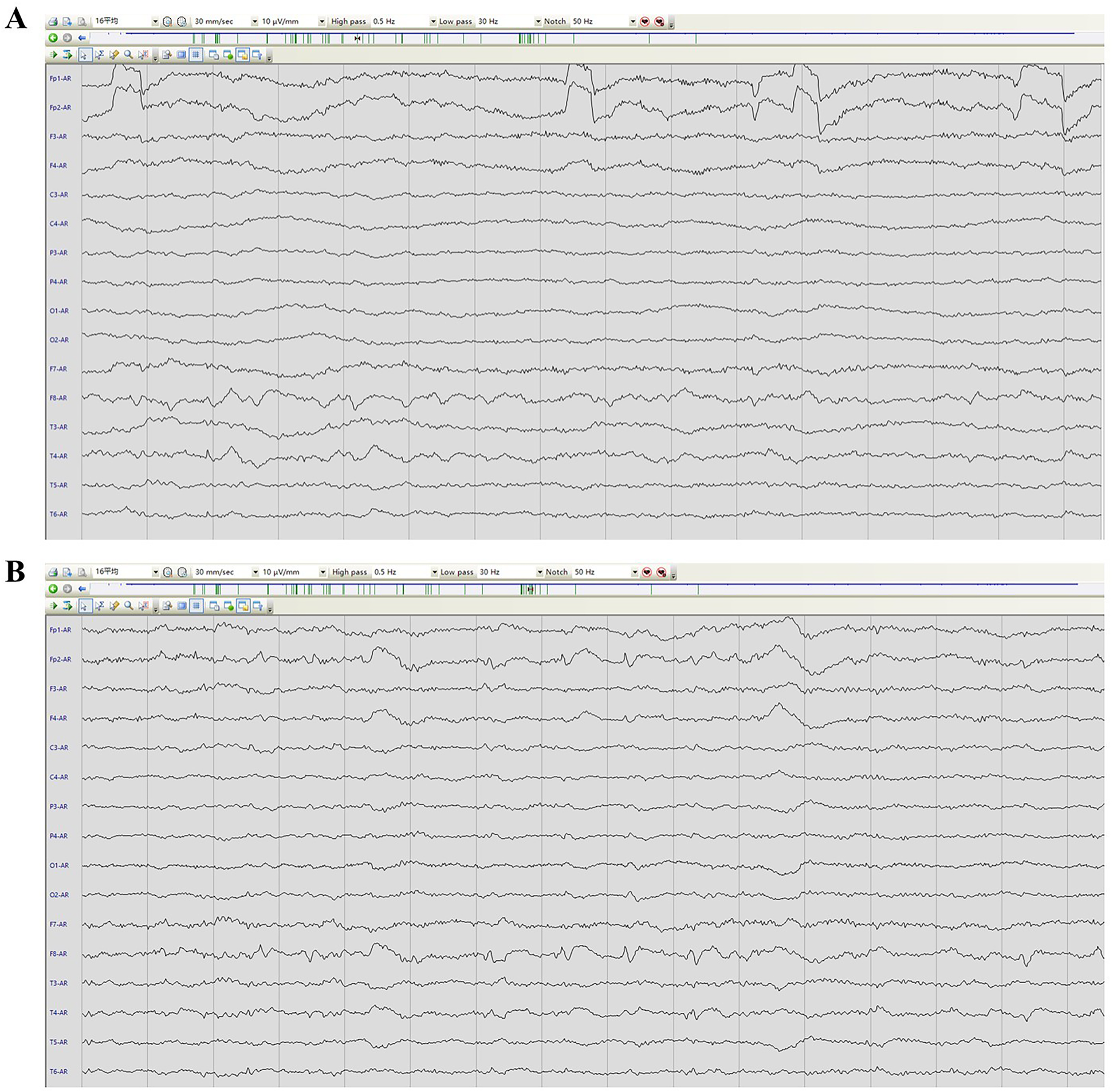Select the pencil annotation tool in panel A

coord(113,55)
